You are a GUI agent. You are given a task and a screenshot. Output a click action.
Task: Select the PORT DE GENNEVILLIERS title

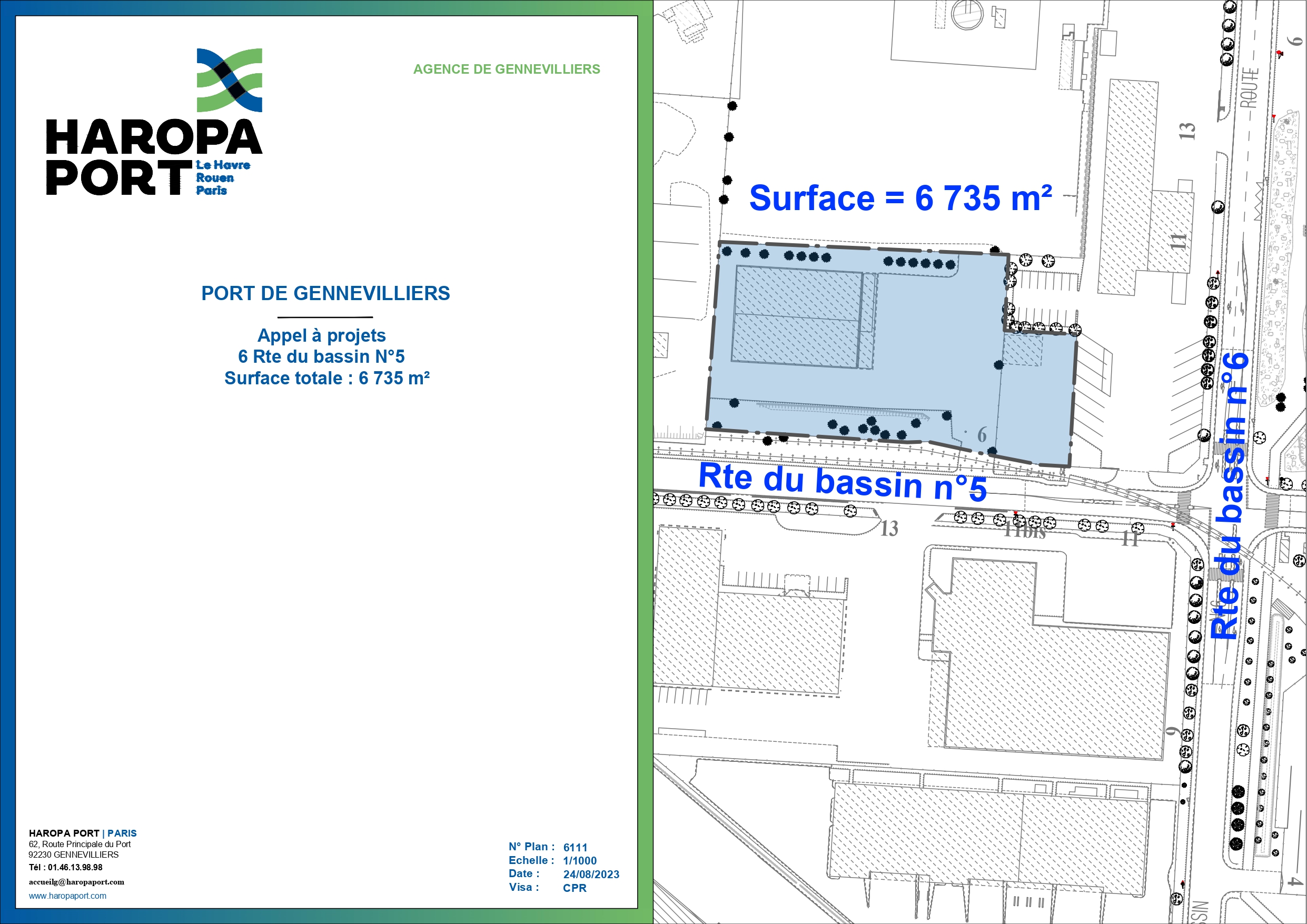325,293
